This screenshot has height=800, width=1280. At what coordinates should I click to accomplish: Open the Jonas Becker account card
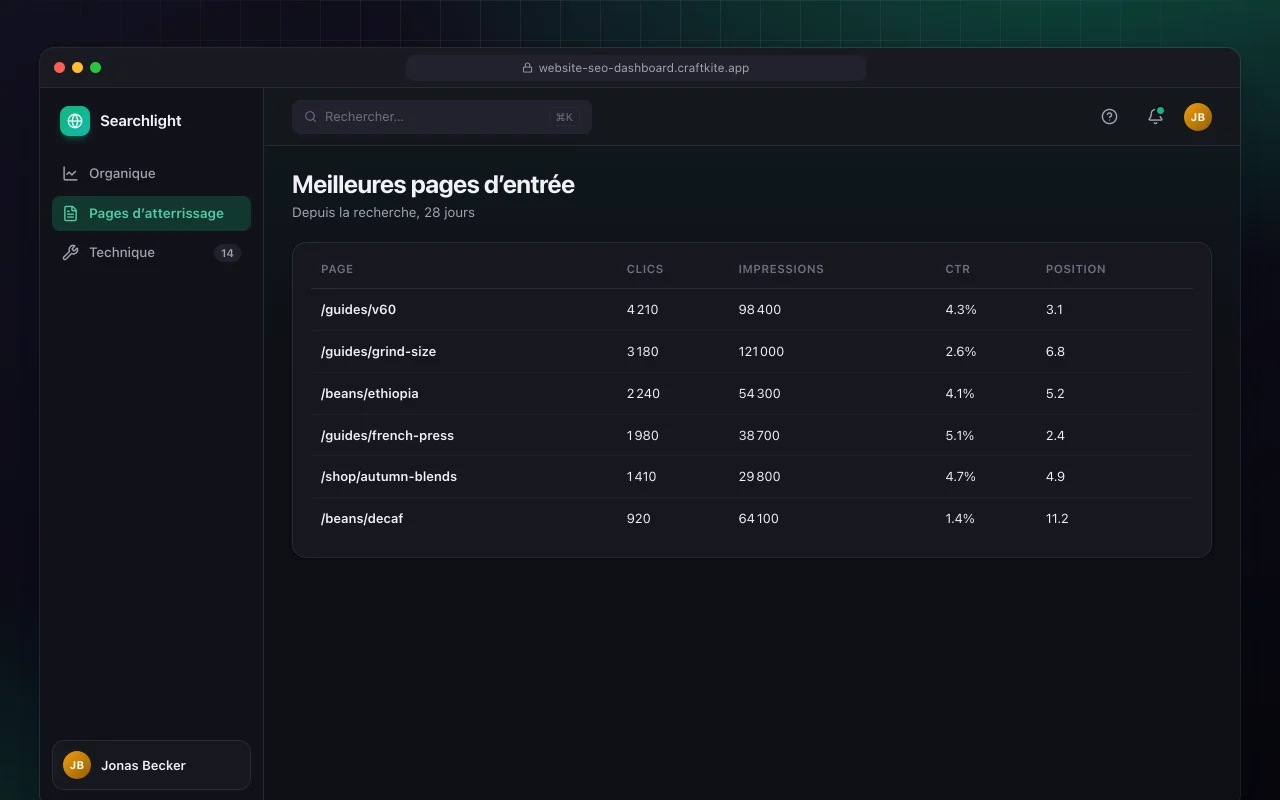point(151,765)
